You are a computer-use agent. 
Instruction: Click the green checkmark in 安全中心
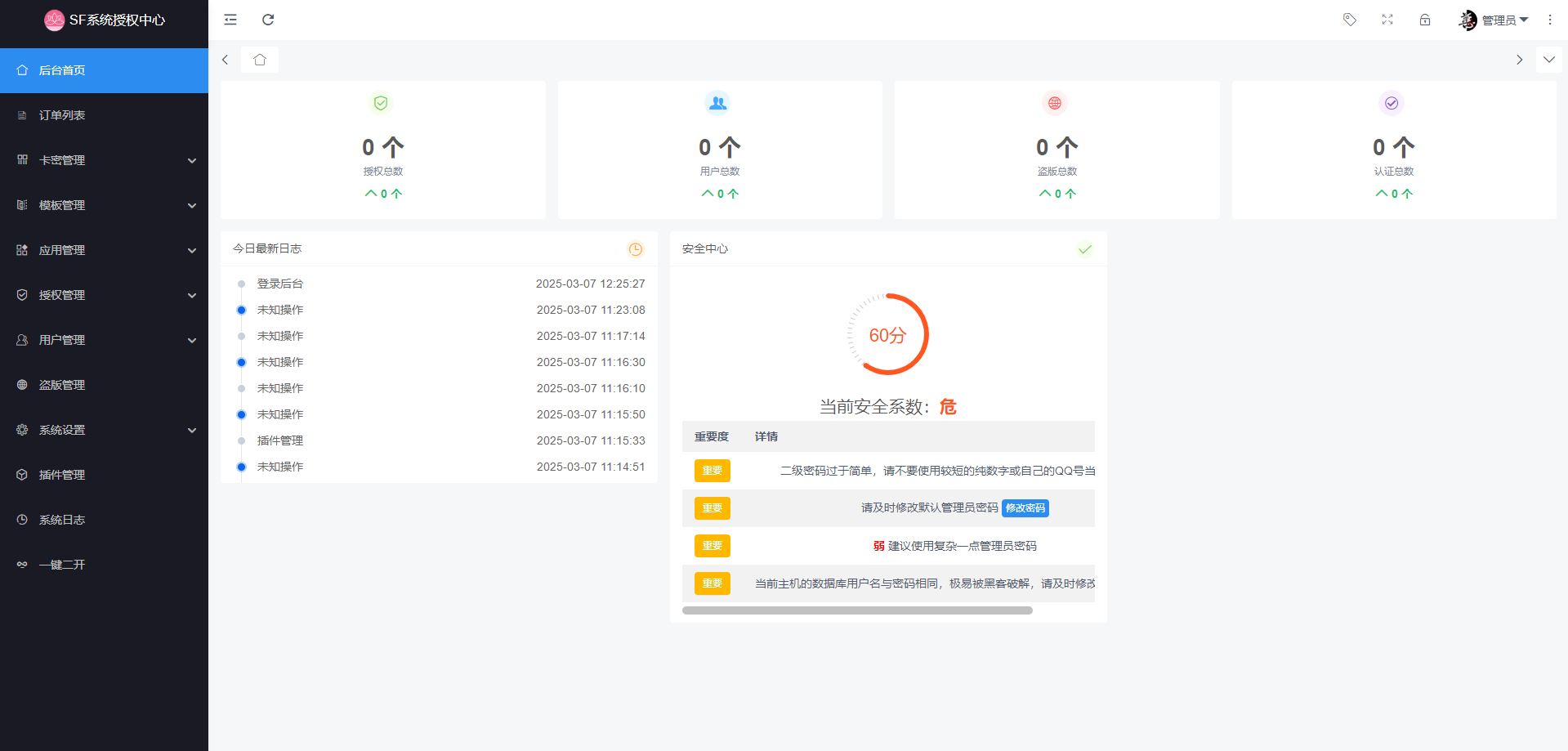pos(1085,249)
